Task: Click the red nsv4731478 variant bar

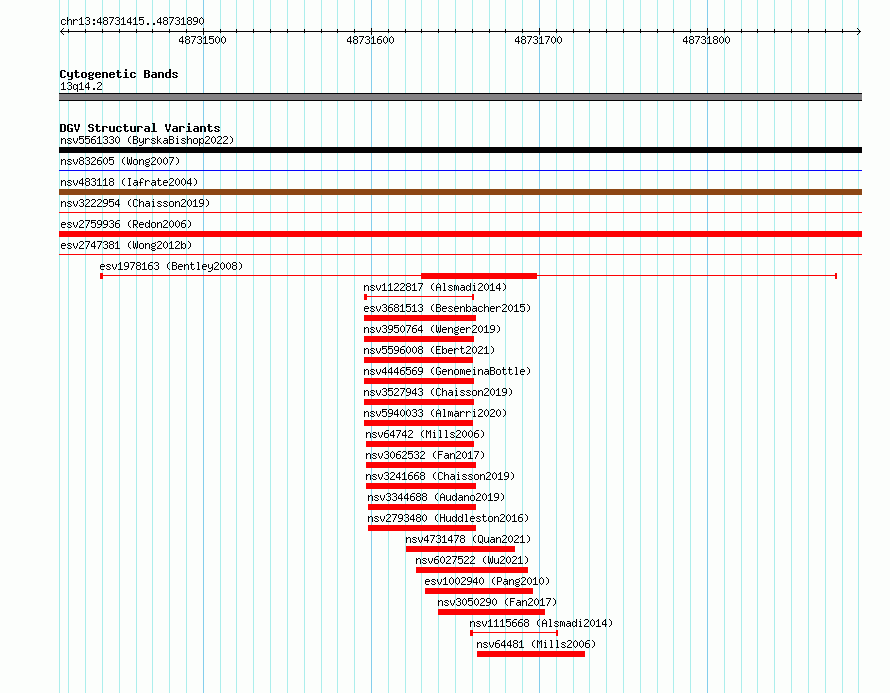Action: click(460, 549)
